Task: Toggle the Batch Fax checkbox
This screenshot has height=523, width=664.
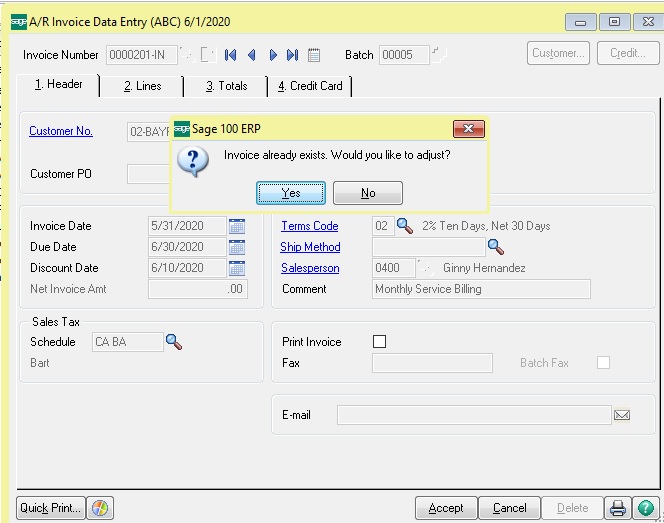Action: (603, 363)
